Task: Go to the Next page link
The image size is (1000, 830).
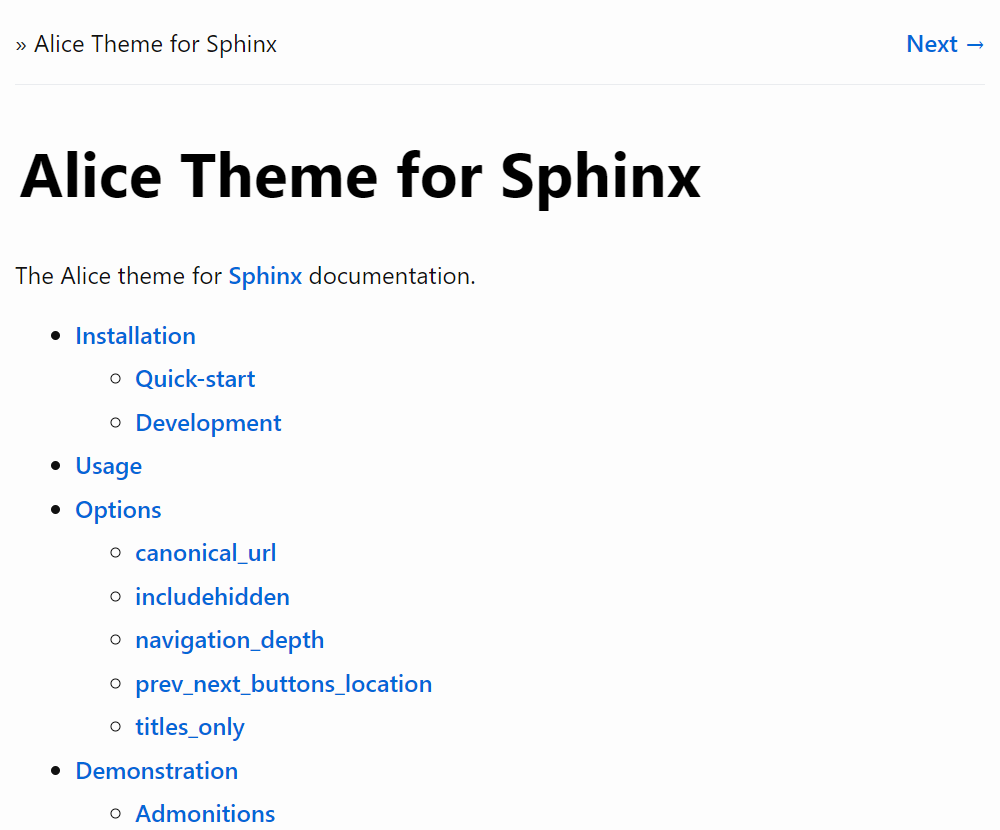Action: click(x=945, y=44)
